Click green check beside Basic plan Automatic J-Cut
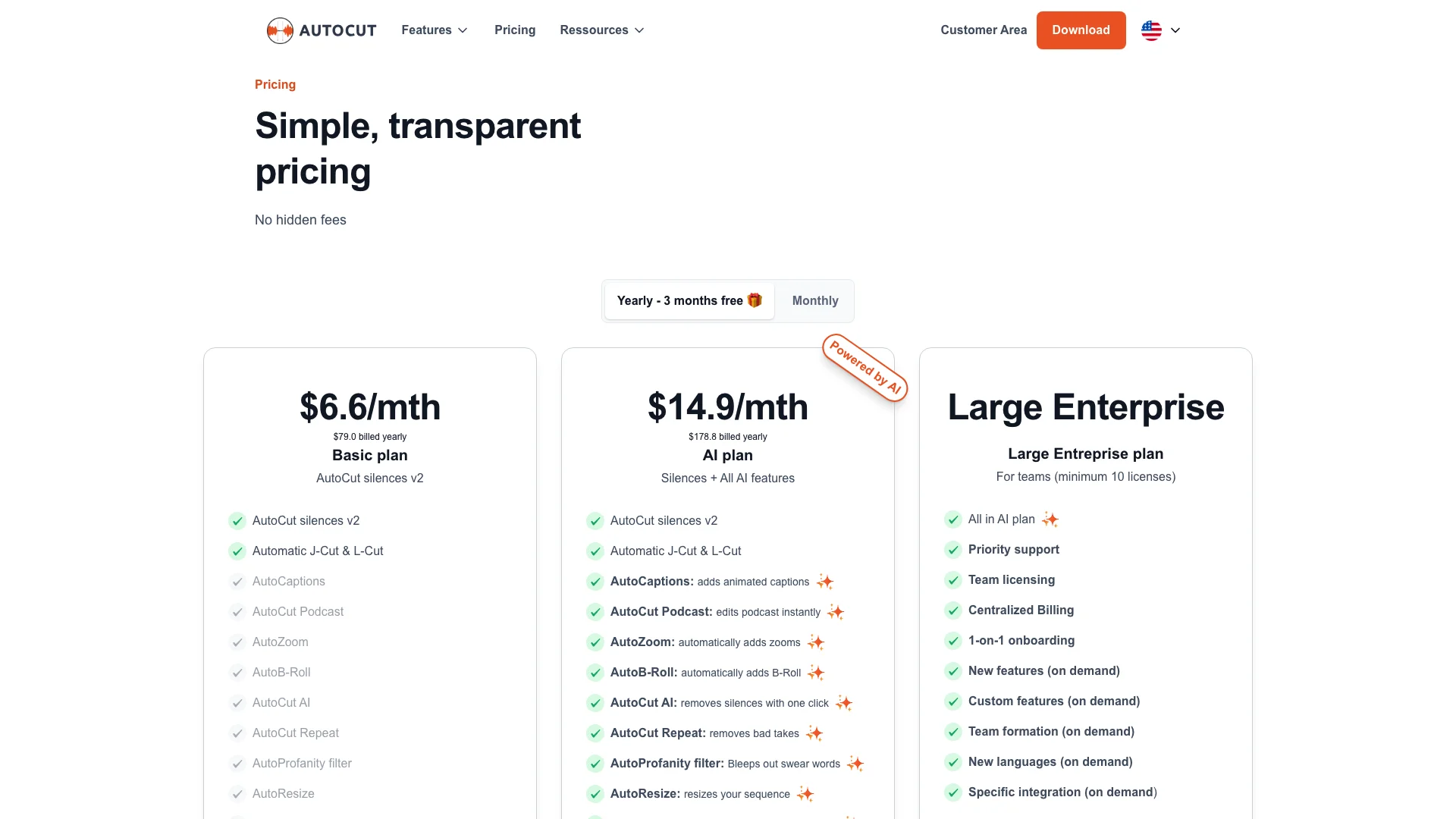Image resolution: width=1456 pixels, height=819 pixels. [x=237, y=551]
